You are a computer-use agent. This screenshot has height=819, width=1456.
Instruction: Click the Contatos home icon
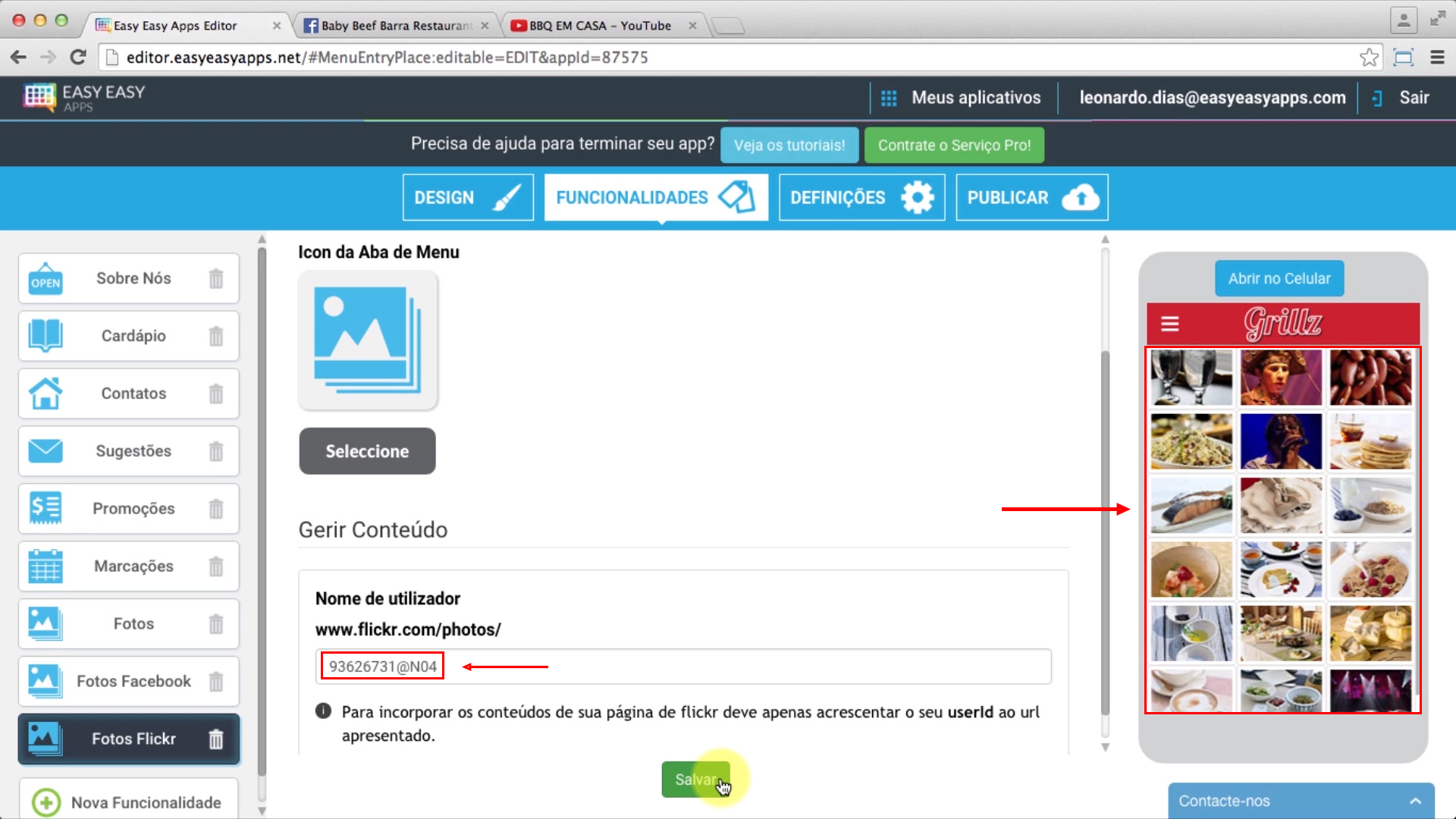tap(44, 392)
